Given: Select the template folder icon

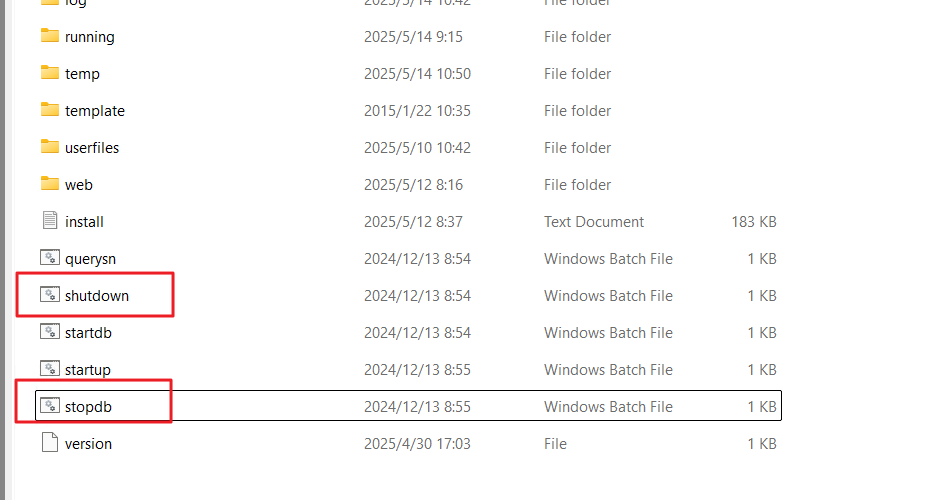Looking at the screenshot, I should coord(49,110).
